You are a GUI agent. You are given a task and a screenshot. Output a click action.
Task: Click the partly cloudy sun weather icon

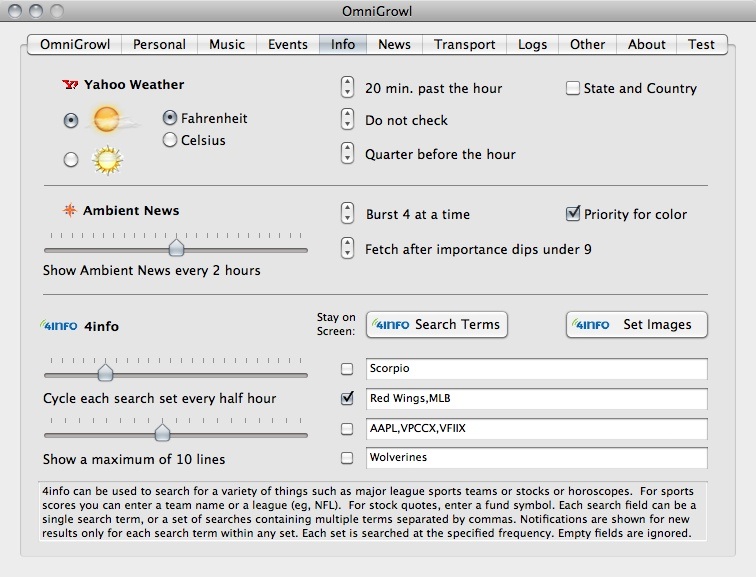pos(108,121)
